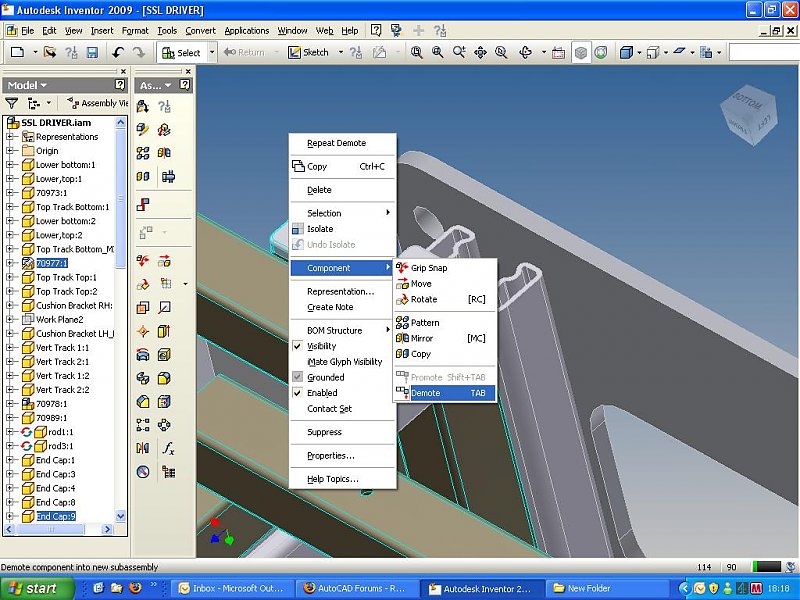Open Selection submenu in context menu

click(x=343, y=213)
